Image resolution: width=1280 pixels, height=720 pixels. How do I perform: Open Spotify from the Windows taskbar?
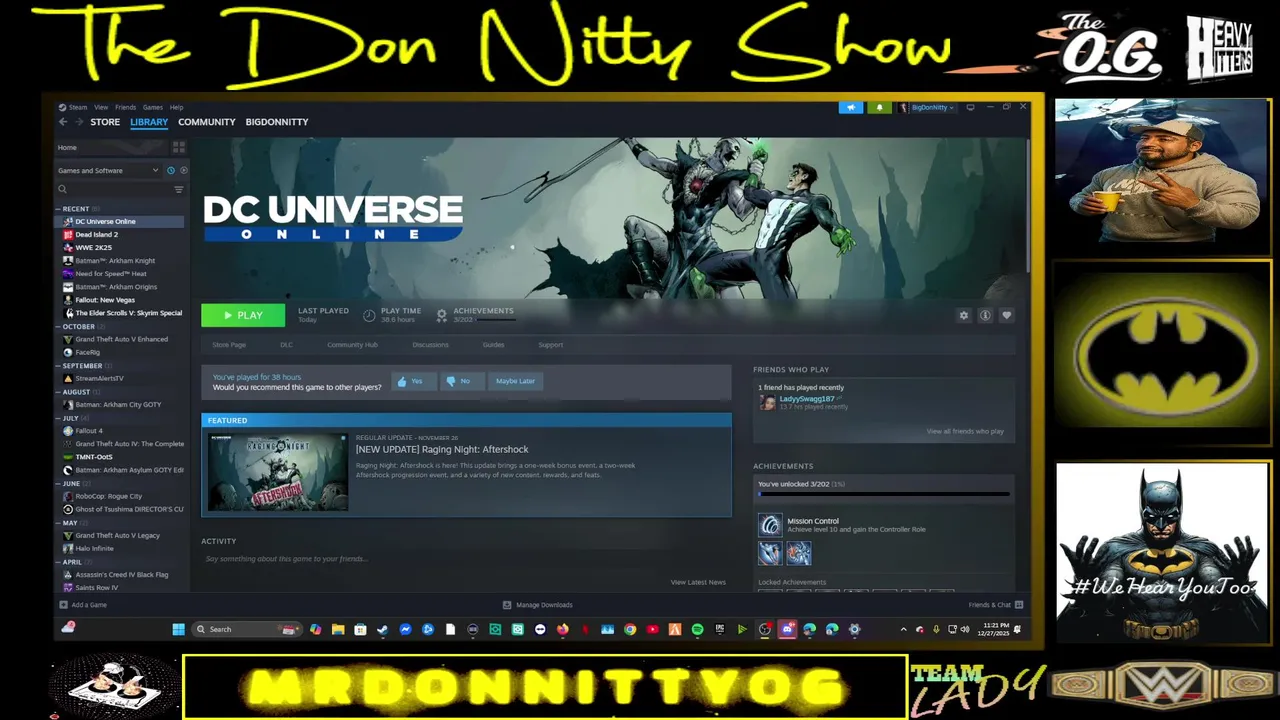(x=697, y=629)
